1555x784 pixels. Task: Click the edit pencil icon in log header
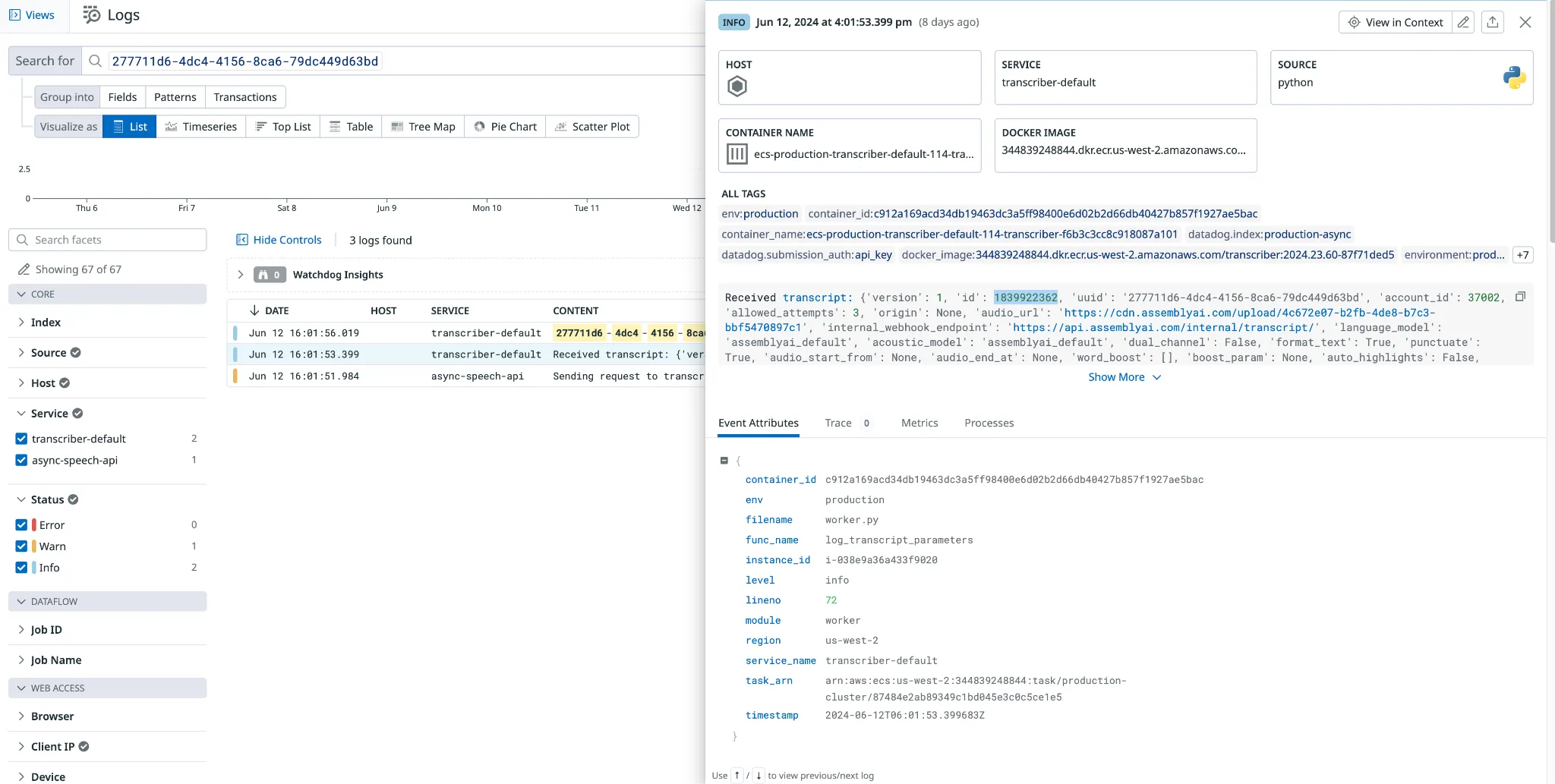tap(1463, 22)
